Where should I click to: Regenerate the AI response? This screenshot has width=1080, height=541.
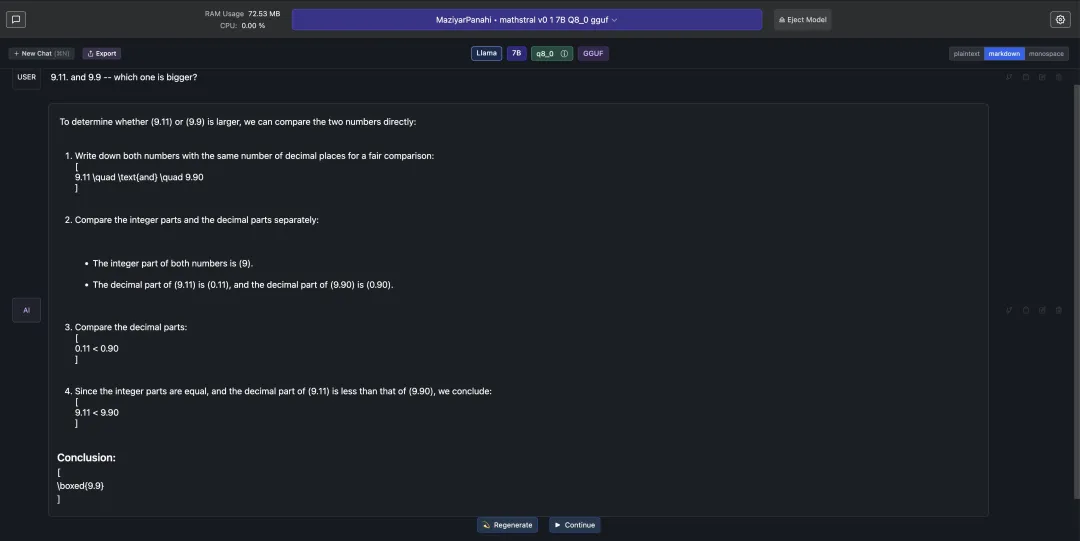click(x=507, y=525)
